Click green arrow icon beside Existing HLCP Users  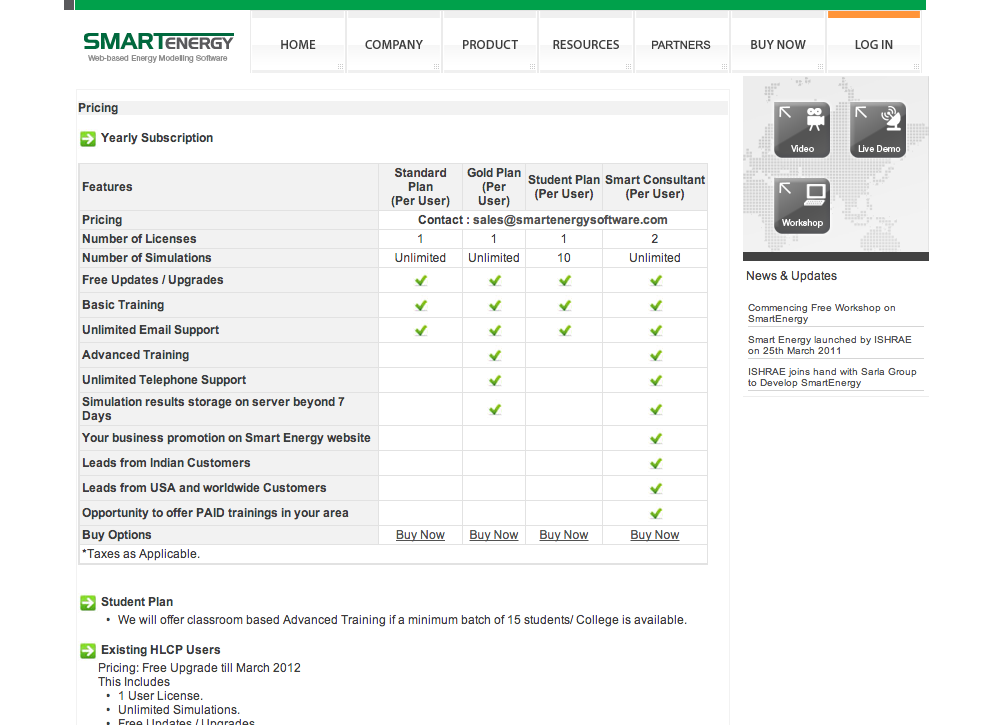88,650
